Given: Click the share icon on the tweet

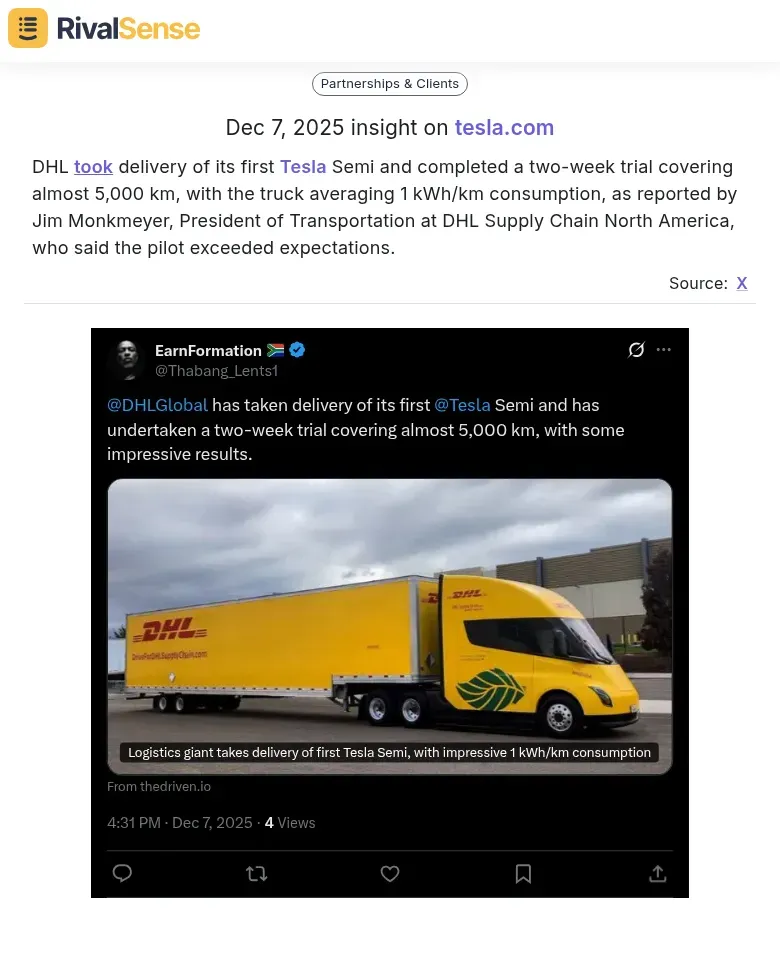Looking at the screenshot, I should (657, 873).
